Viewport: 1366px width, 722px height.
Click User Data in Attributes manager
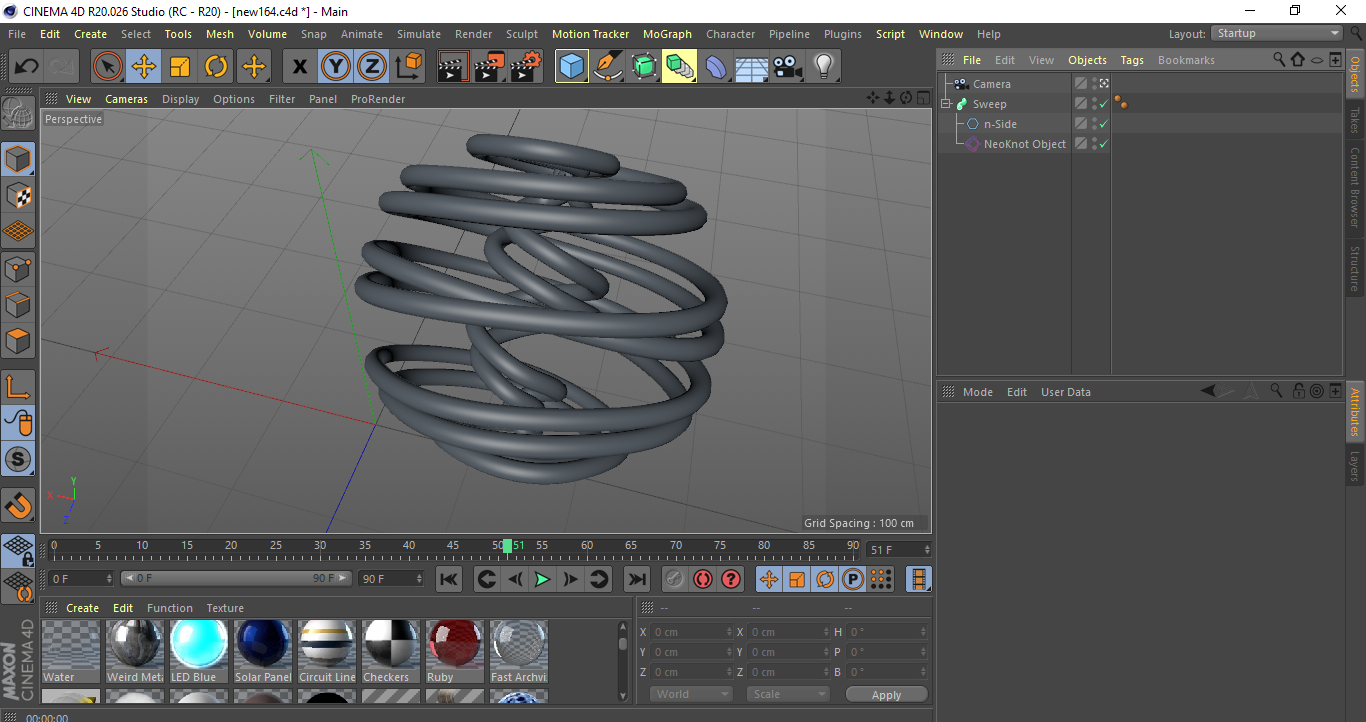tap(1065, 392)
